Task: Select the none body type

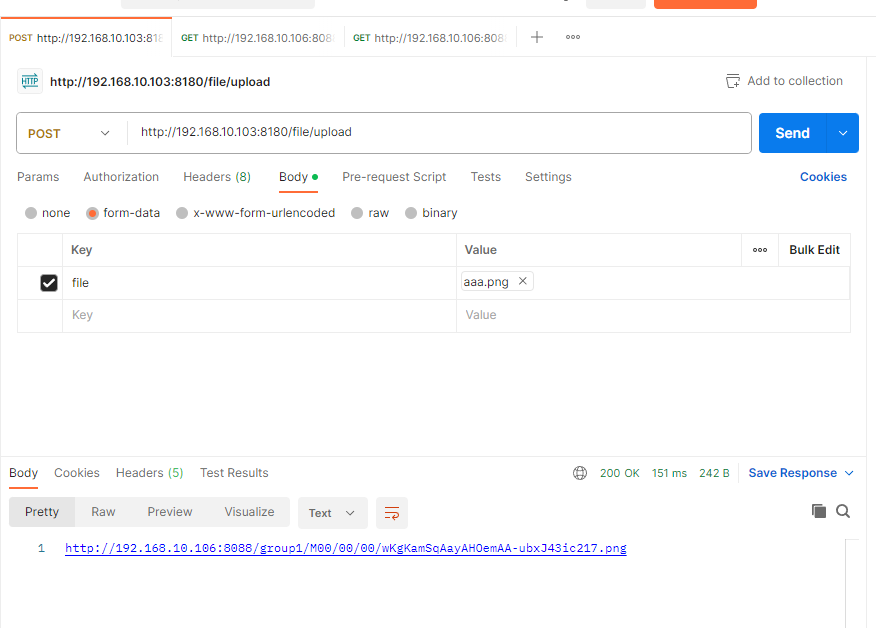Action: pyautogui.click(x=31, y=213)
